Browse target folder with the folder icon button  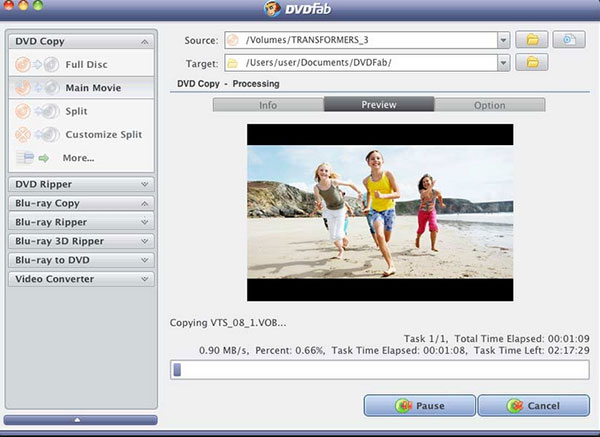pyautogui.click(x=532, y=62)
